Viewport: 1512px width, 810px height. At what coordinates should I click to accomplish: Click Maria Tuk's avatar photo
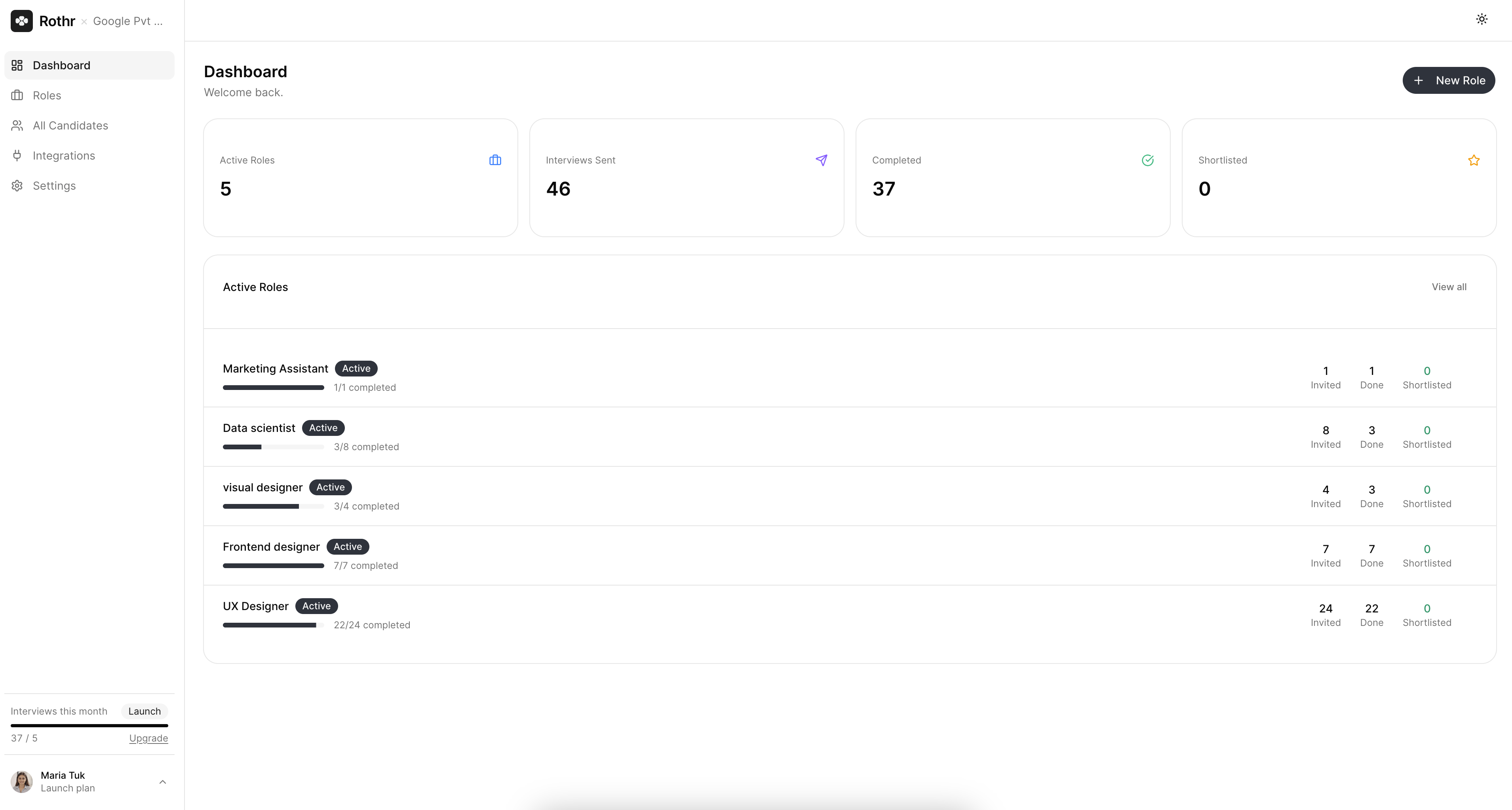pyautogui.click(x=22, y=782)
